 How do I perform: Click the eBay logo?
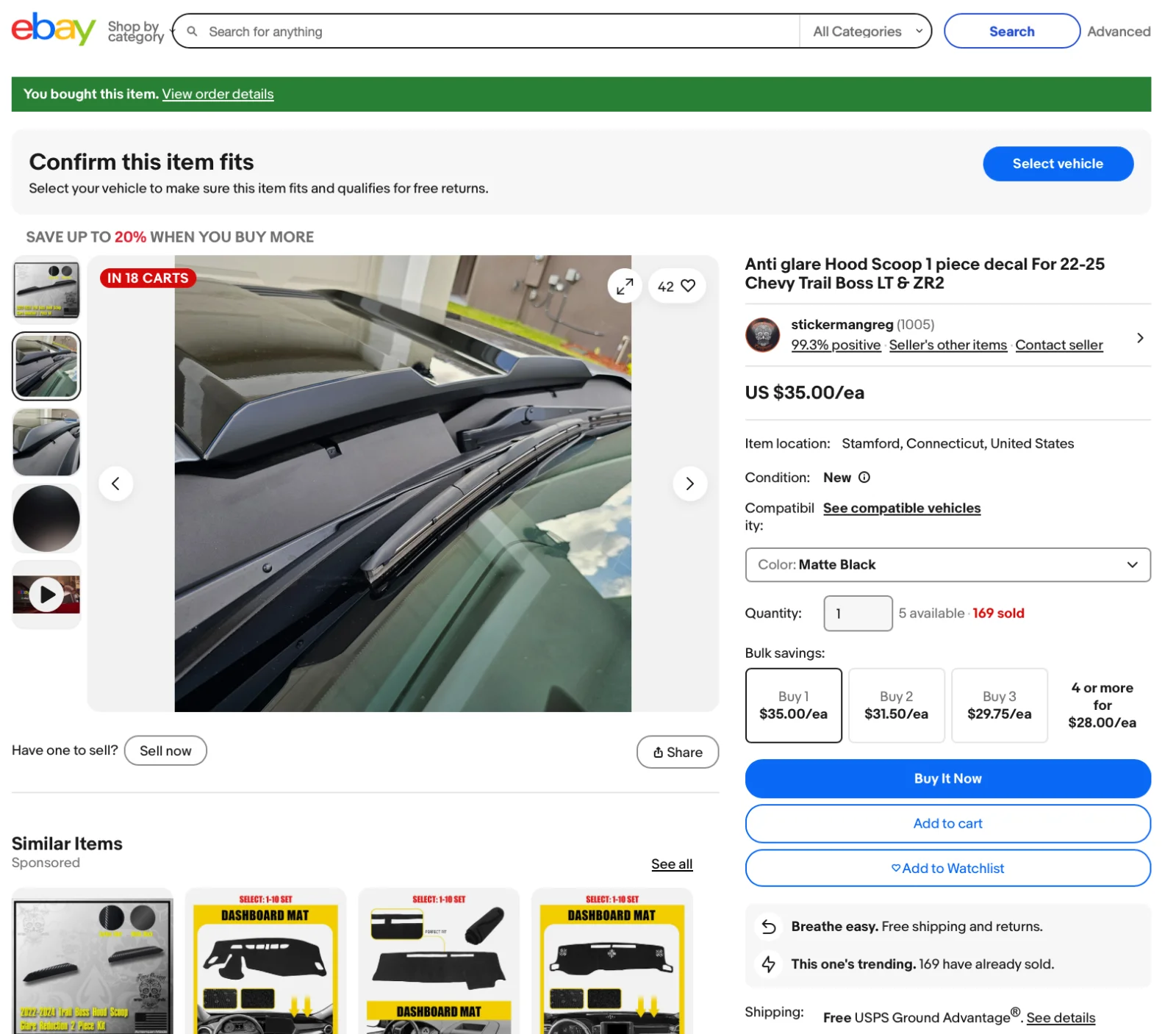tap(51, 29)
